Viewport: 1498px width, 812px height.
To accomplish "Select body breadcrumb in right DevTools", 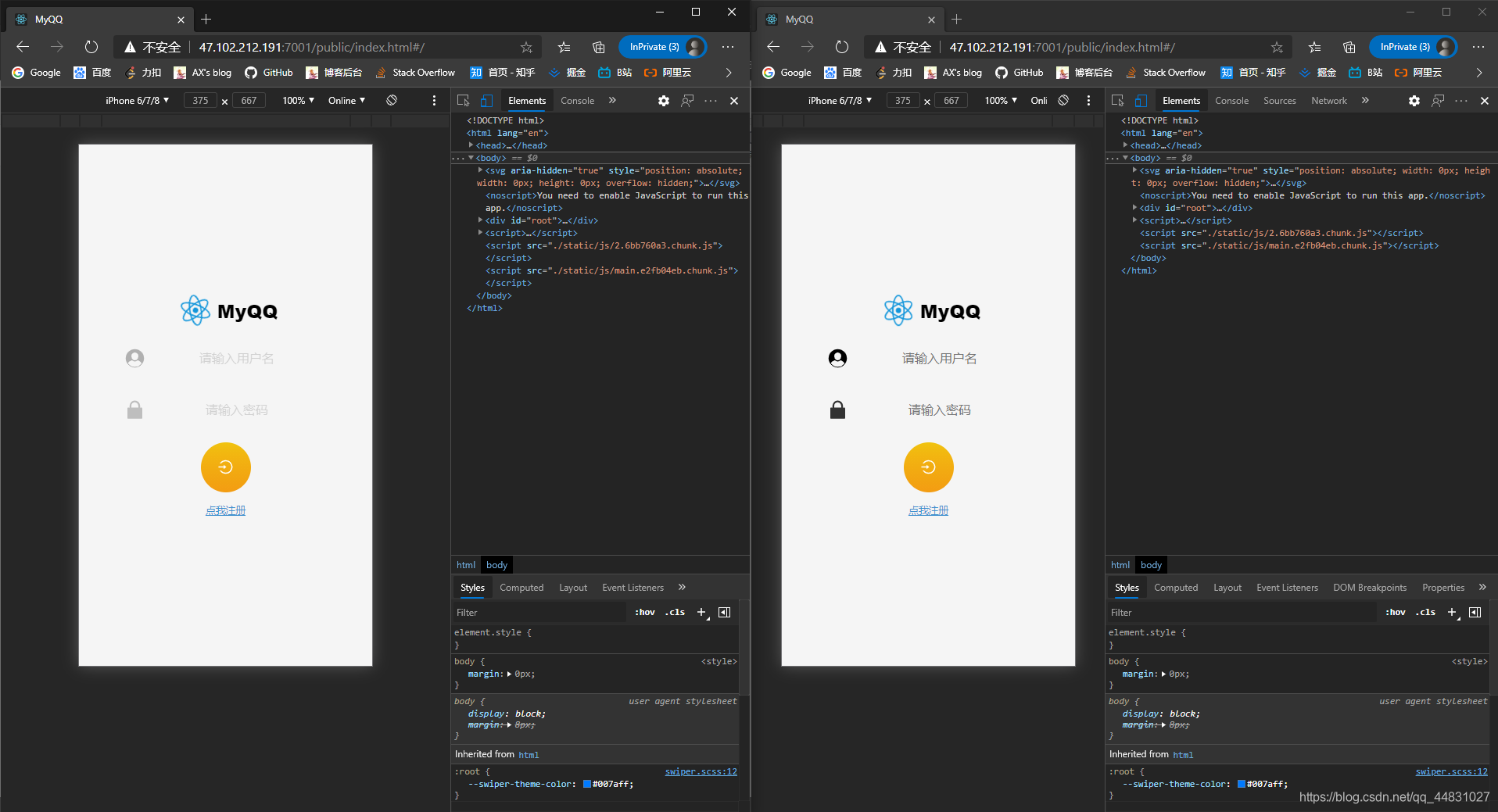I will 1151,565.
